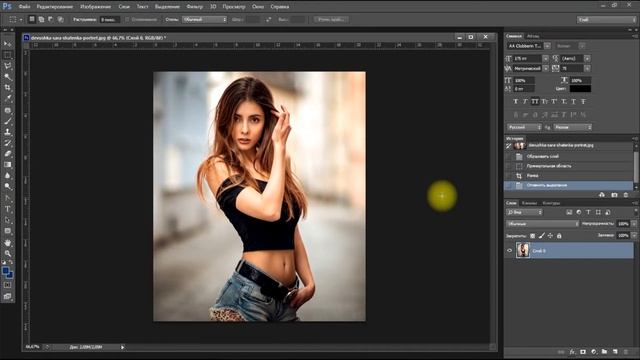This screenshot has height=360, width=640.
Task: Select the Clone Stamp tool
Action: tap(7, 132)
